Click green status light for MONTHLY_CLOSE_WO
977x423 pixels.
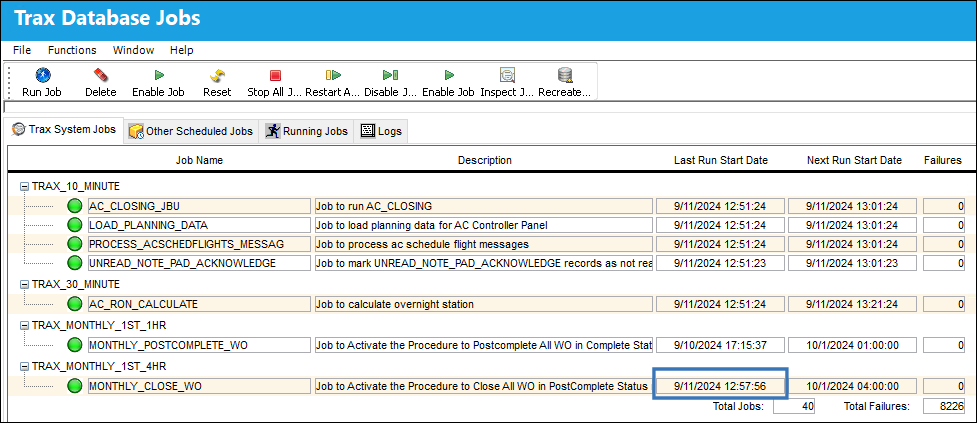point(75,386)
